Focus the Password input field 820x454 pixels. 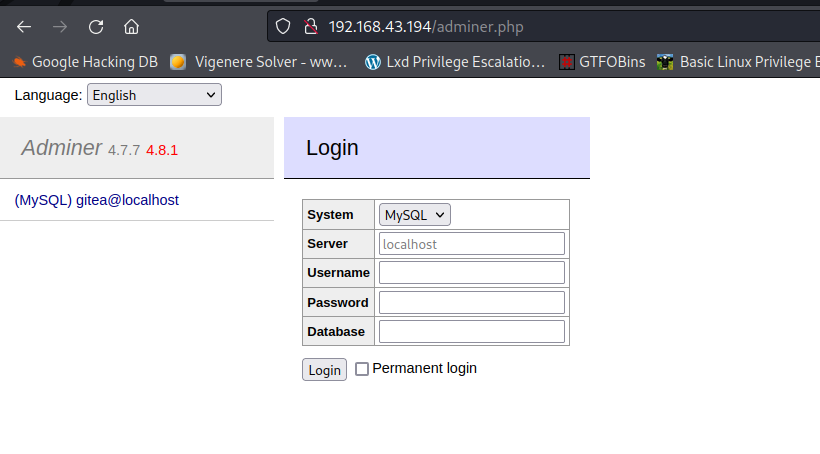pyautogui.click(x=471, y=302)
